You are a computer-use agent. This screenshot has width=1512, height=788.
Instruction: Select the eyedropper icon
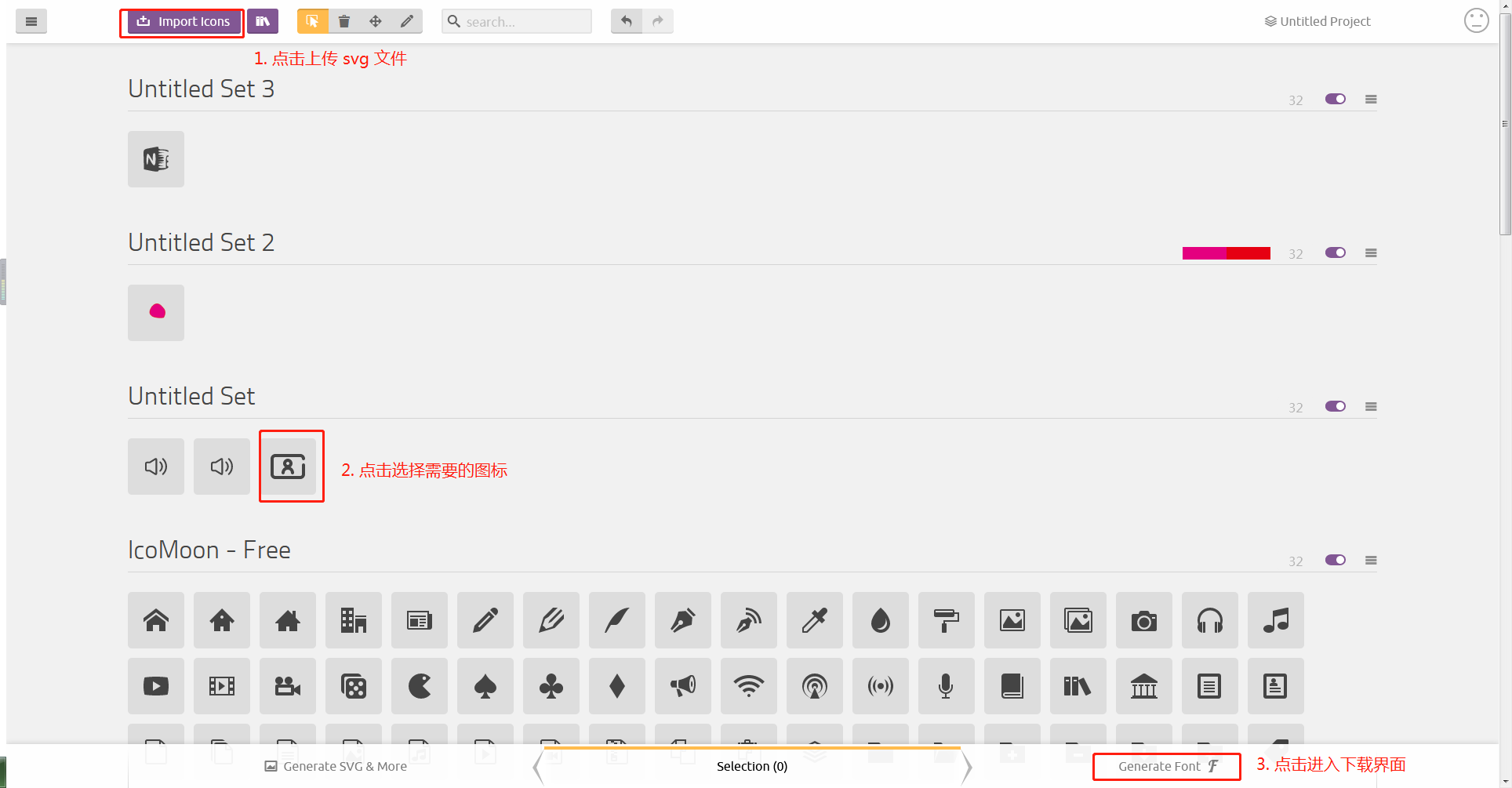[x=815, y=620]
